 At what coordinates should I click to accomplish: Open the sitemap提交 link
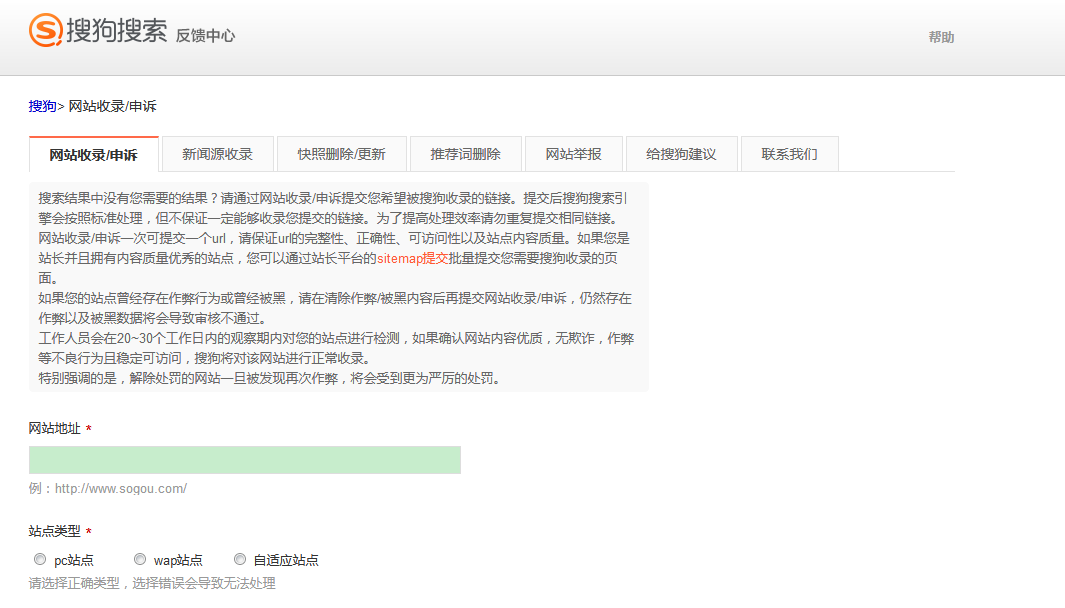tap(412, 258)
